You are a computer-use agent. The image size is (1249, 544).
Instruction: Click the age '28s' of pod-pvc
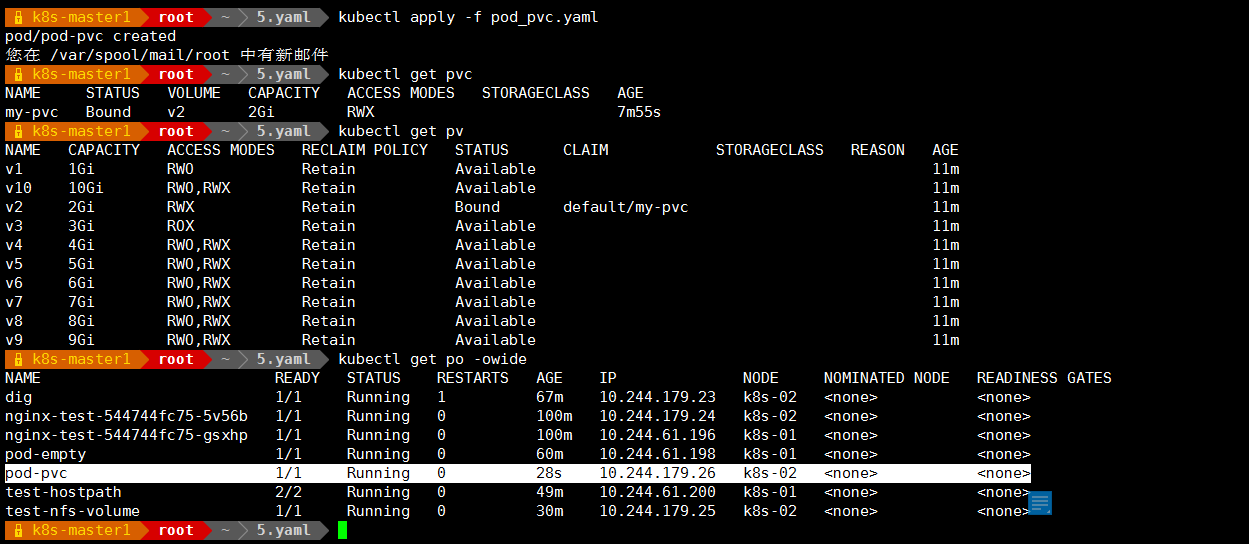point(549,473)
